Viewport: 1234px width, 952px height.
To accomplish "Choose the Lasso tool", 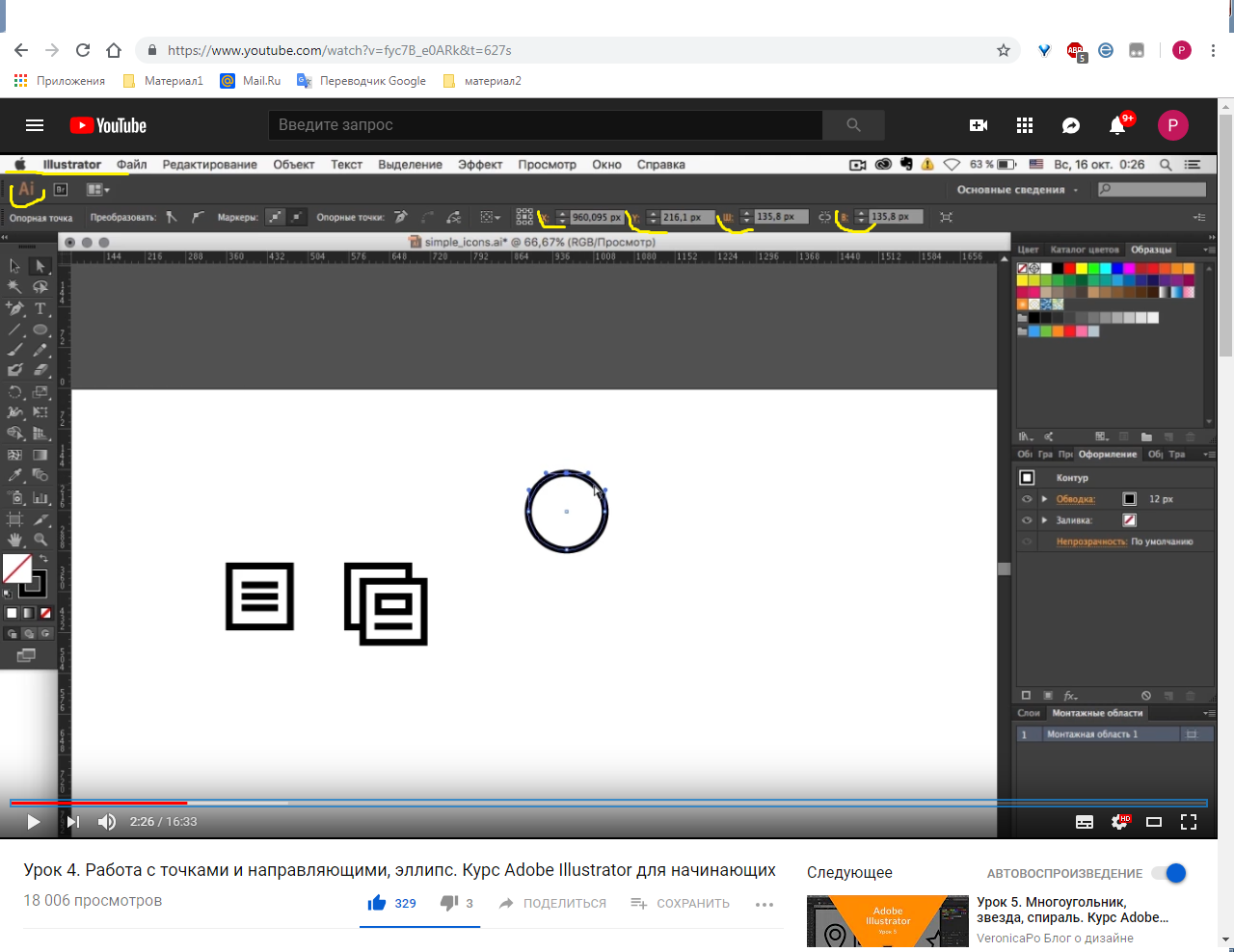I will tap(40, 287).
